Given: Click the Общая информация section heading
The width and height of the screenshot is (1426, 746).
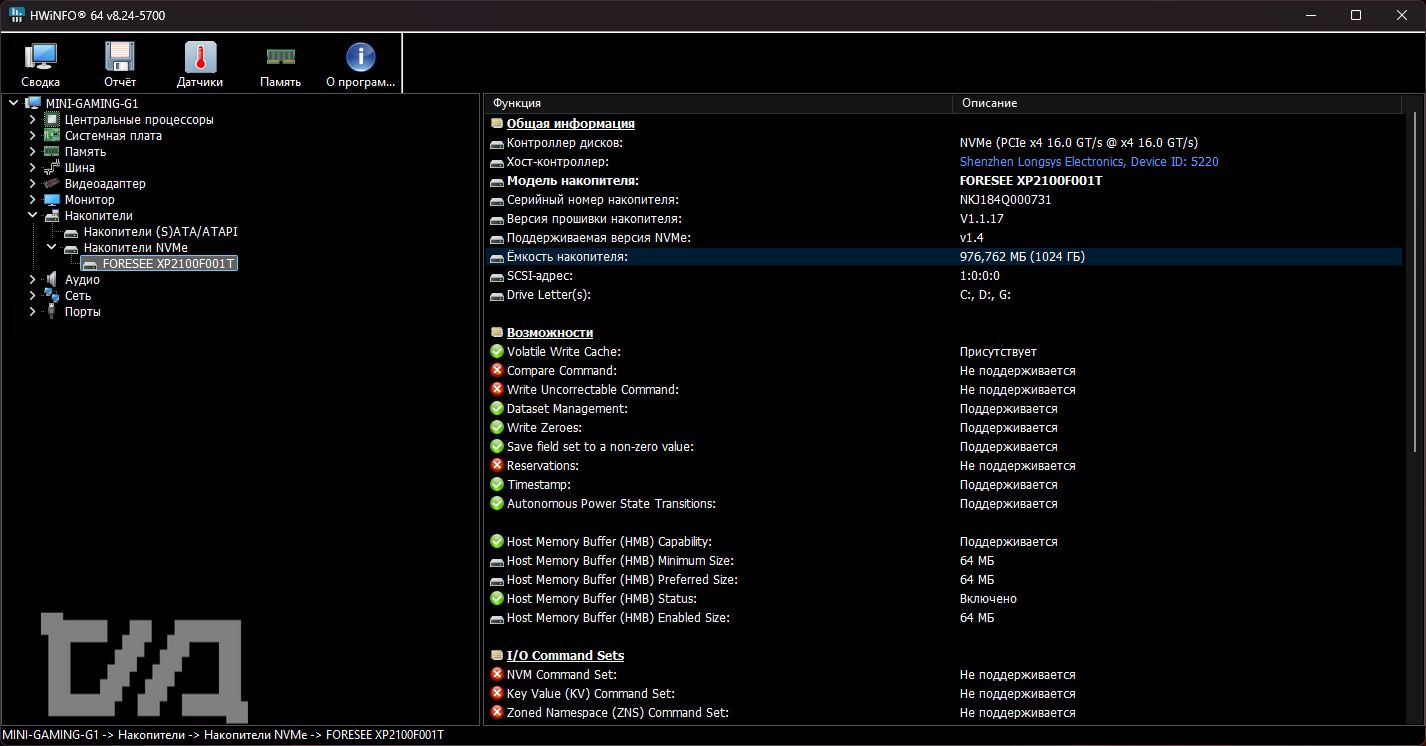Looking at the screenshot, I should pos(570,124).
